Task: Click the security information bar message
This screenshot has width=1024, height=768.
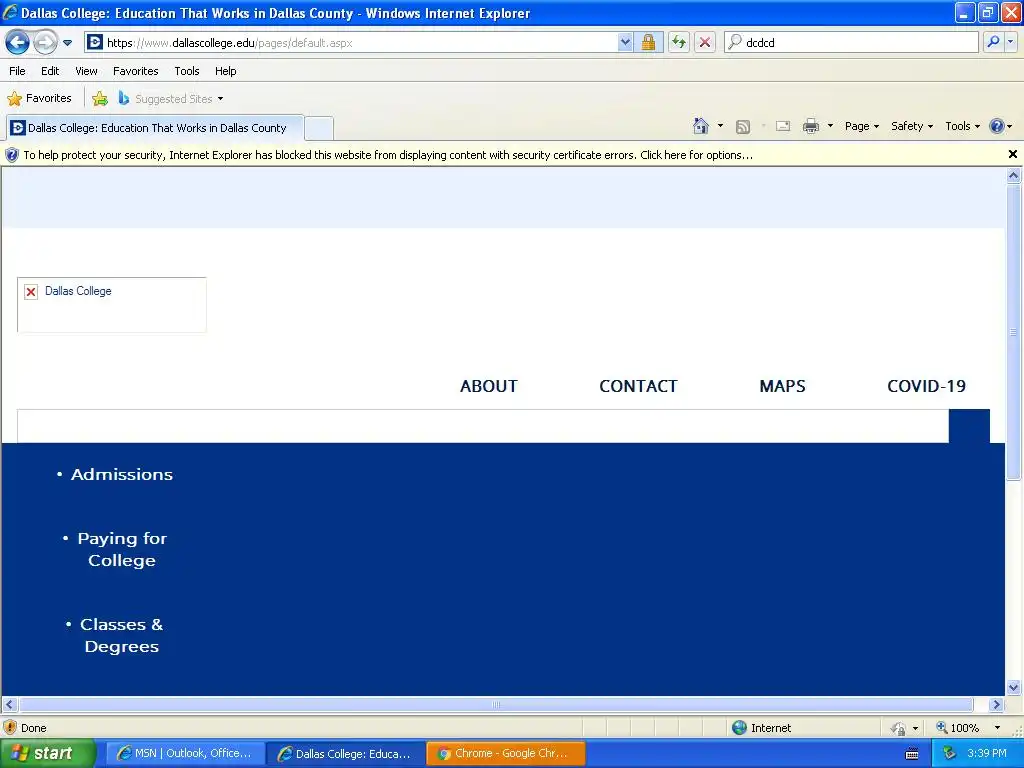Action: tap(388, 155)
